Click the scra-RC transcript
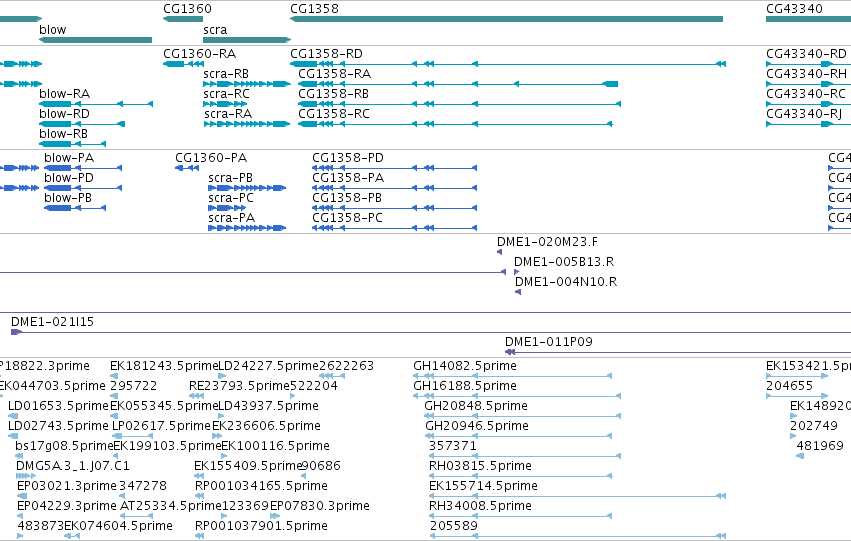Viewport: 851px width, 541px height. pos(225,104)
